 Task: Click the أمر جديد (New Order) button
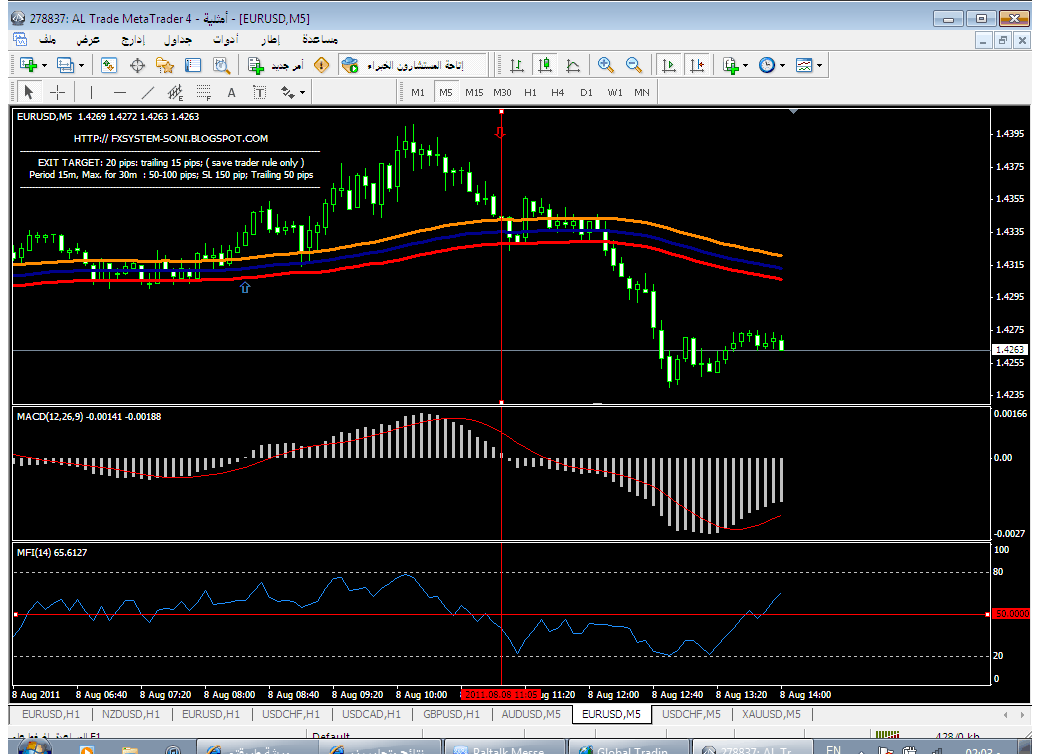click(x=275, y=65)
